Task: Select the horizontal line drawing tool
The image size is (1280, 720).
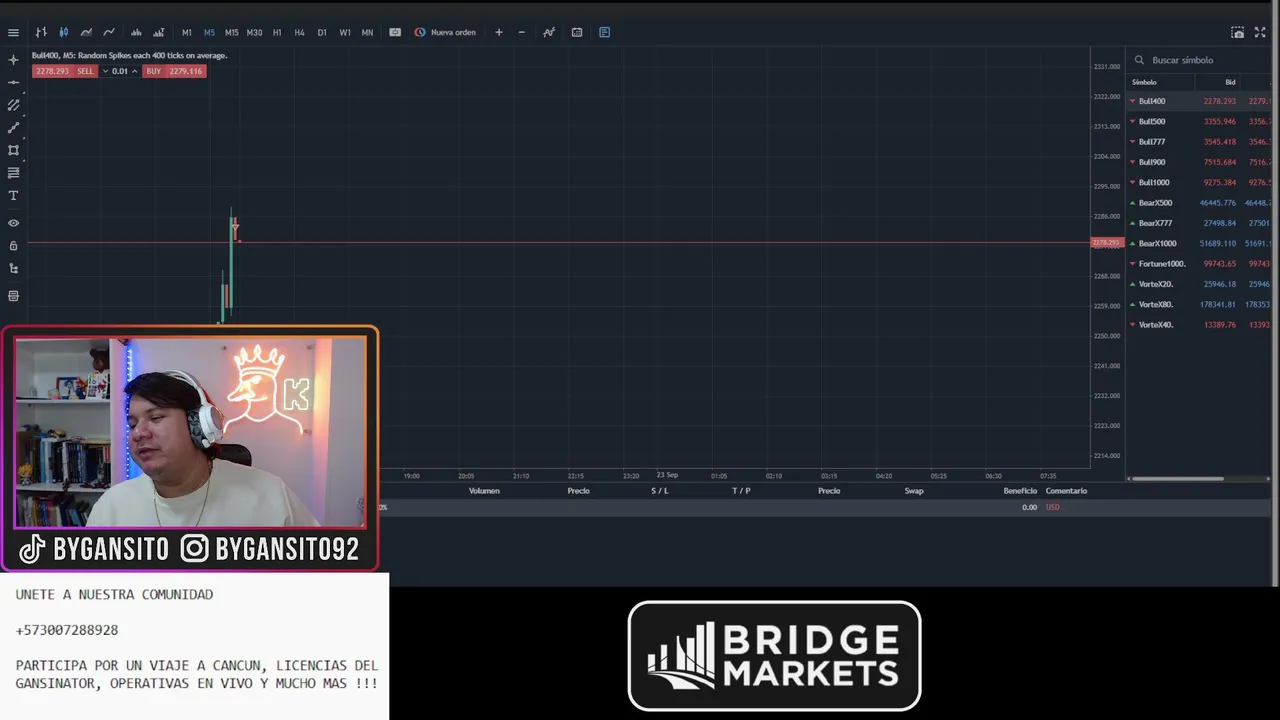Action: (x=13, y=82)
